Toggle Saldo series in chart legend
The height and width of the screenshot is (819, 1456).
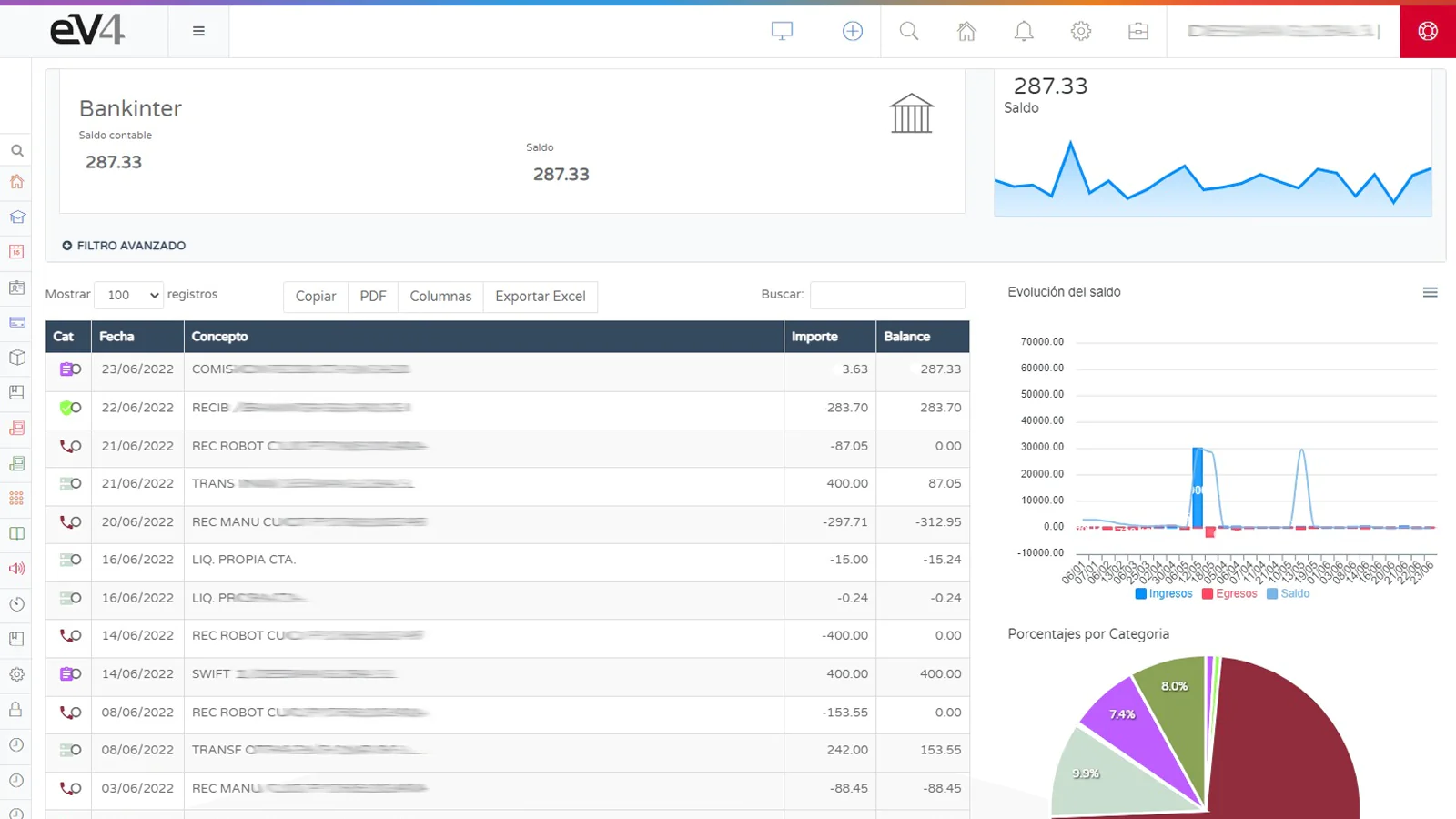[x=1288, y=593]
